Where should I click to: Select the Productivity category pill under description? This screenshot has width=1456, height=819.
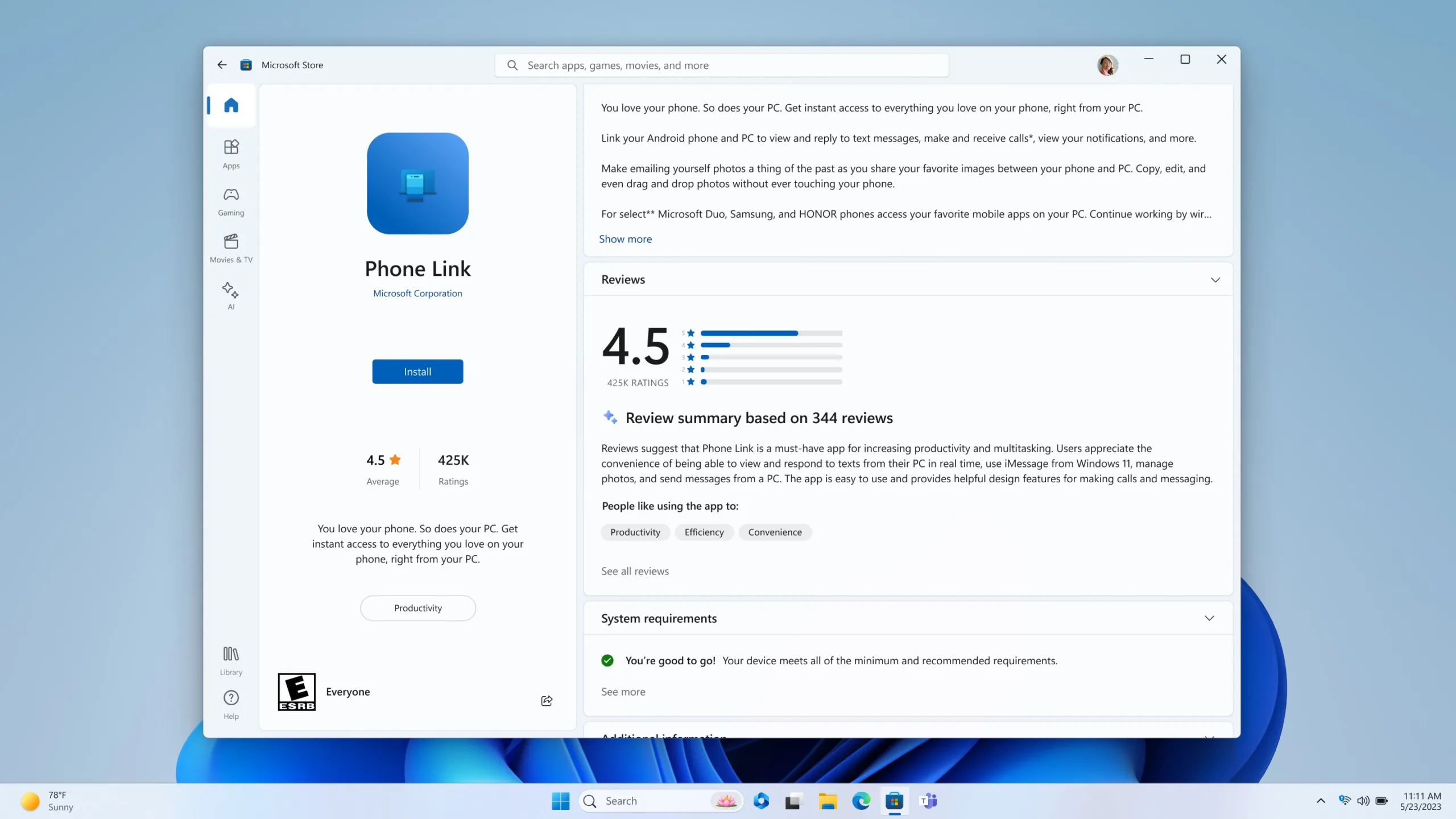pos(417,608)
